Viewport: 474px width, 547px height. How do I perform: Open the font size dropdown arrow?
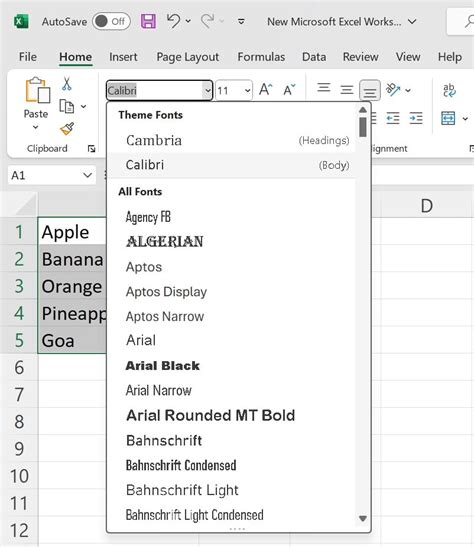click(247, 91)
